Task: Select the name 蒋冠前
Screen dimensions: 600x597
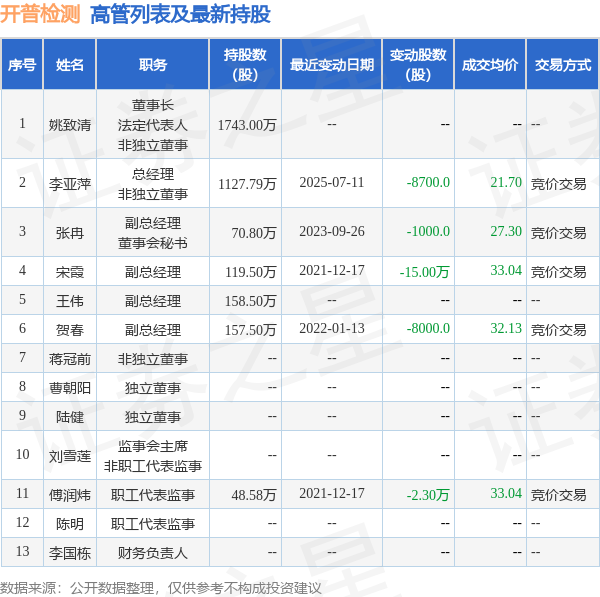Action: [x=70, y=359]
